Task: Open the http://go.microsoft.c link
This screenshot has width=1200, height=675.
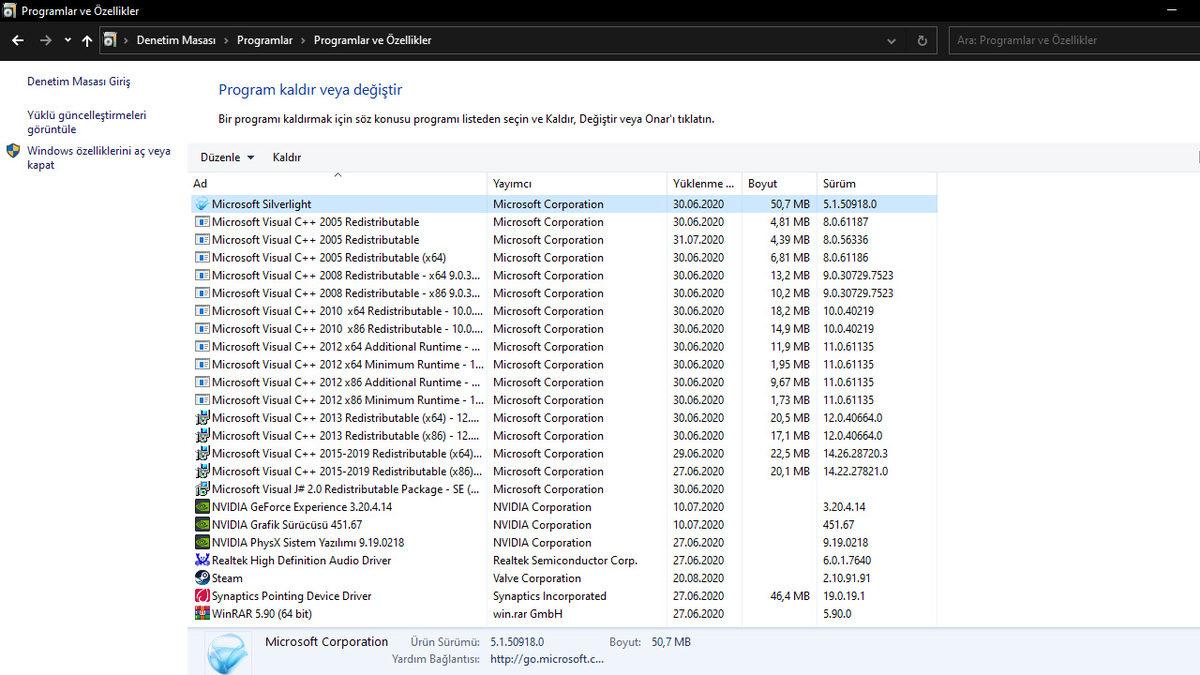Action: 547,658
